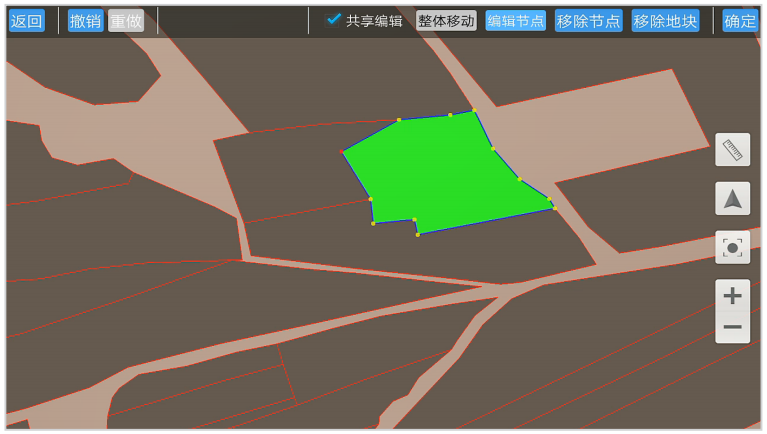Toggle the 共享编辑 checkbox
767x434 pixels.
335,20
